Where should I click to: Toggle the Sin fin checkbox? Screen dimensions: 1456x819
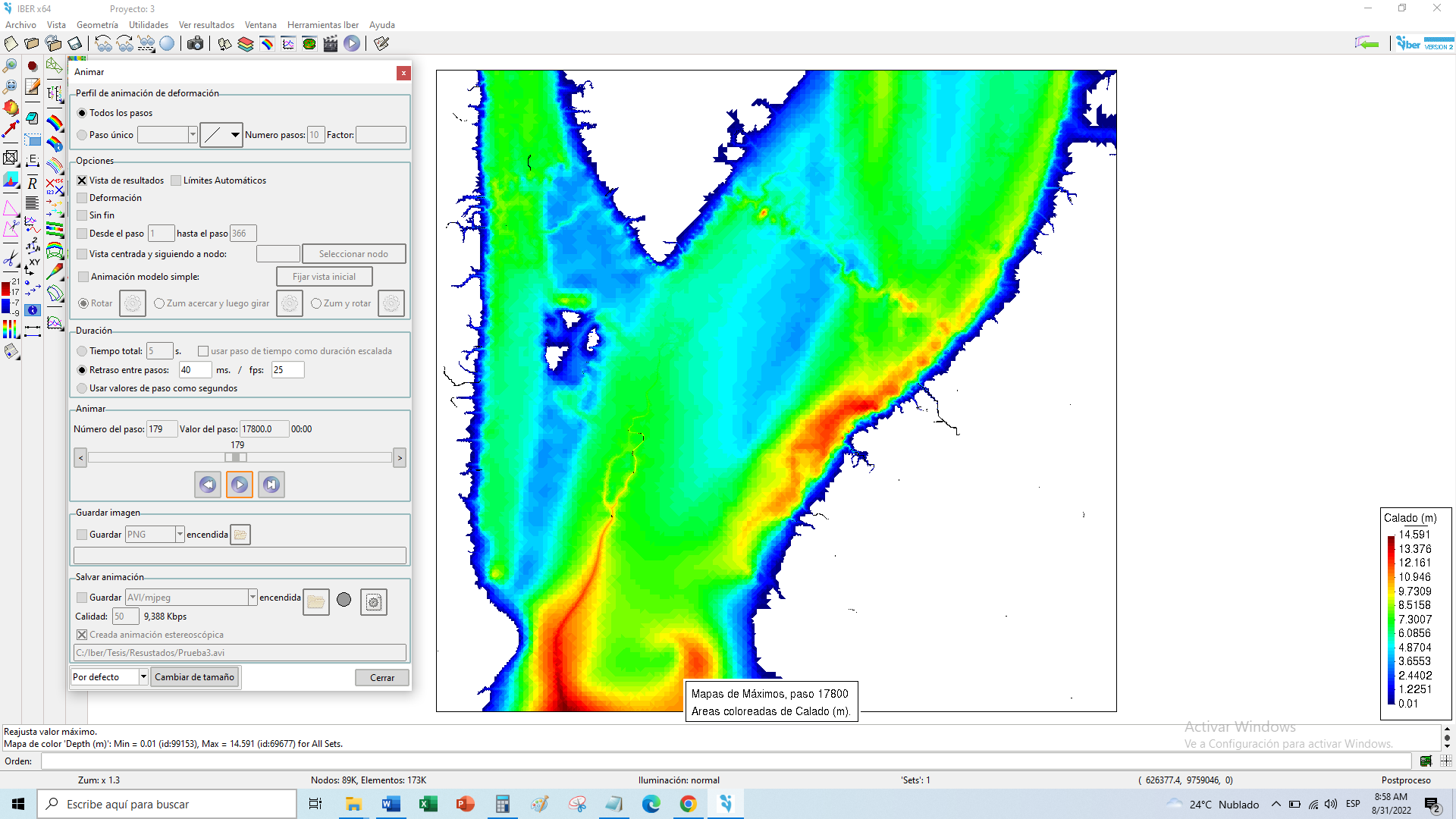(x=82, y=215)
